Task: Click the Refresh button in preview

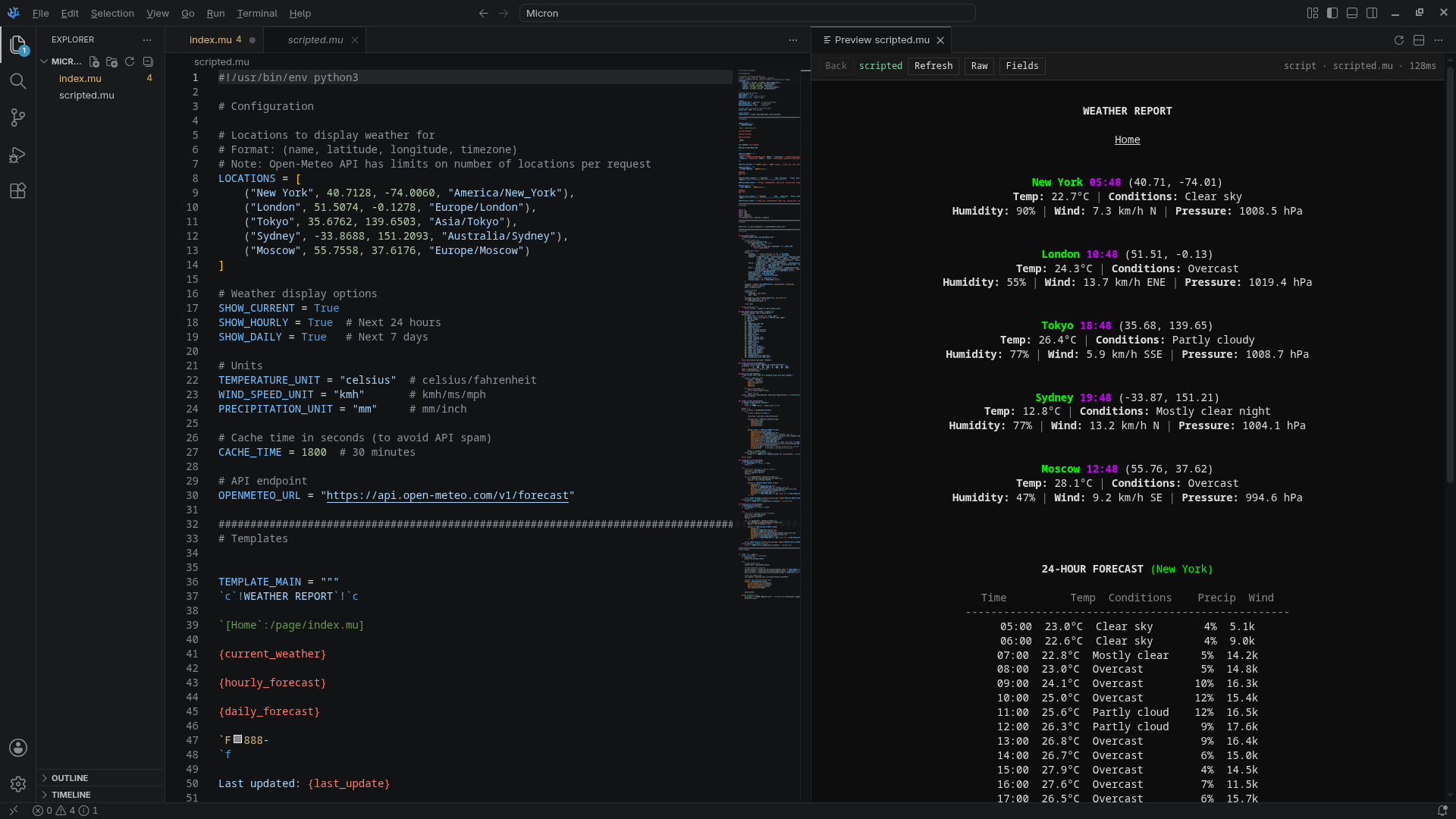Action: click(934, 66)
